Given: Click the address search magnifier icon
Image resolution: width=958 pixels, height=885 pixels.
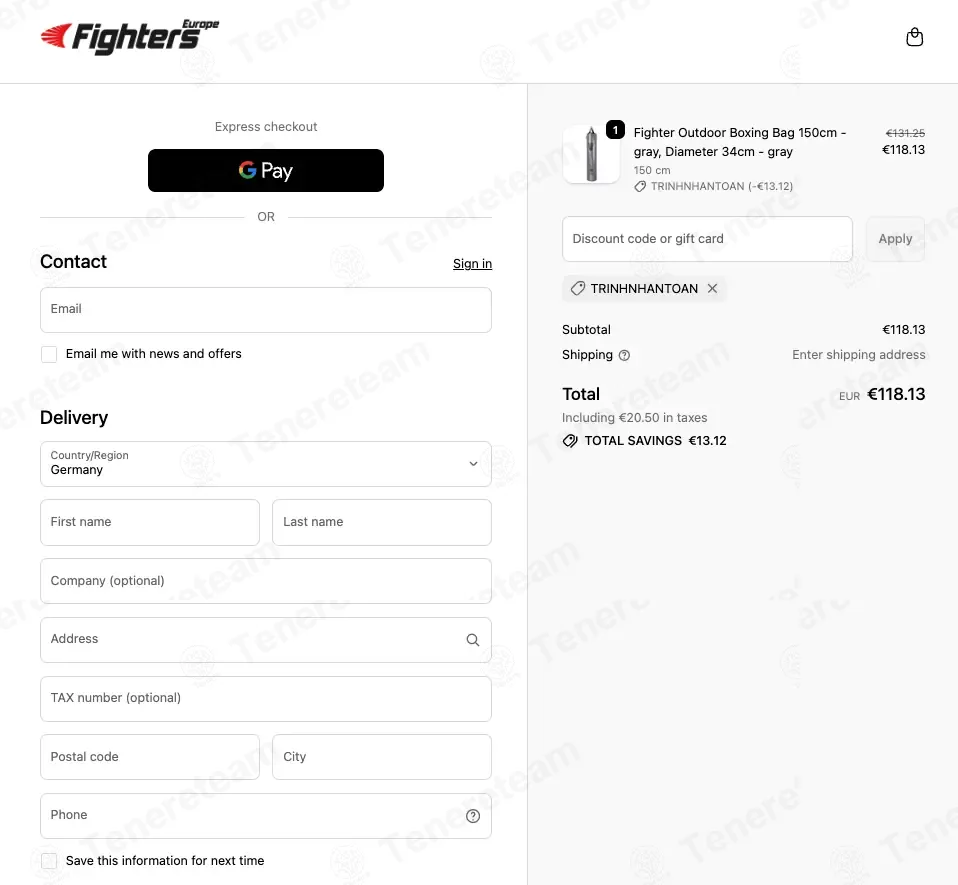Looking at the screenshot, I should click(473, 639).
